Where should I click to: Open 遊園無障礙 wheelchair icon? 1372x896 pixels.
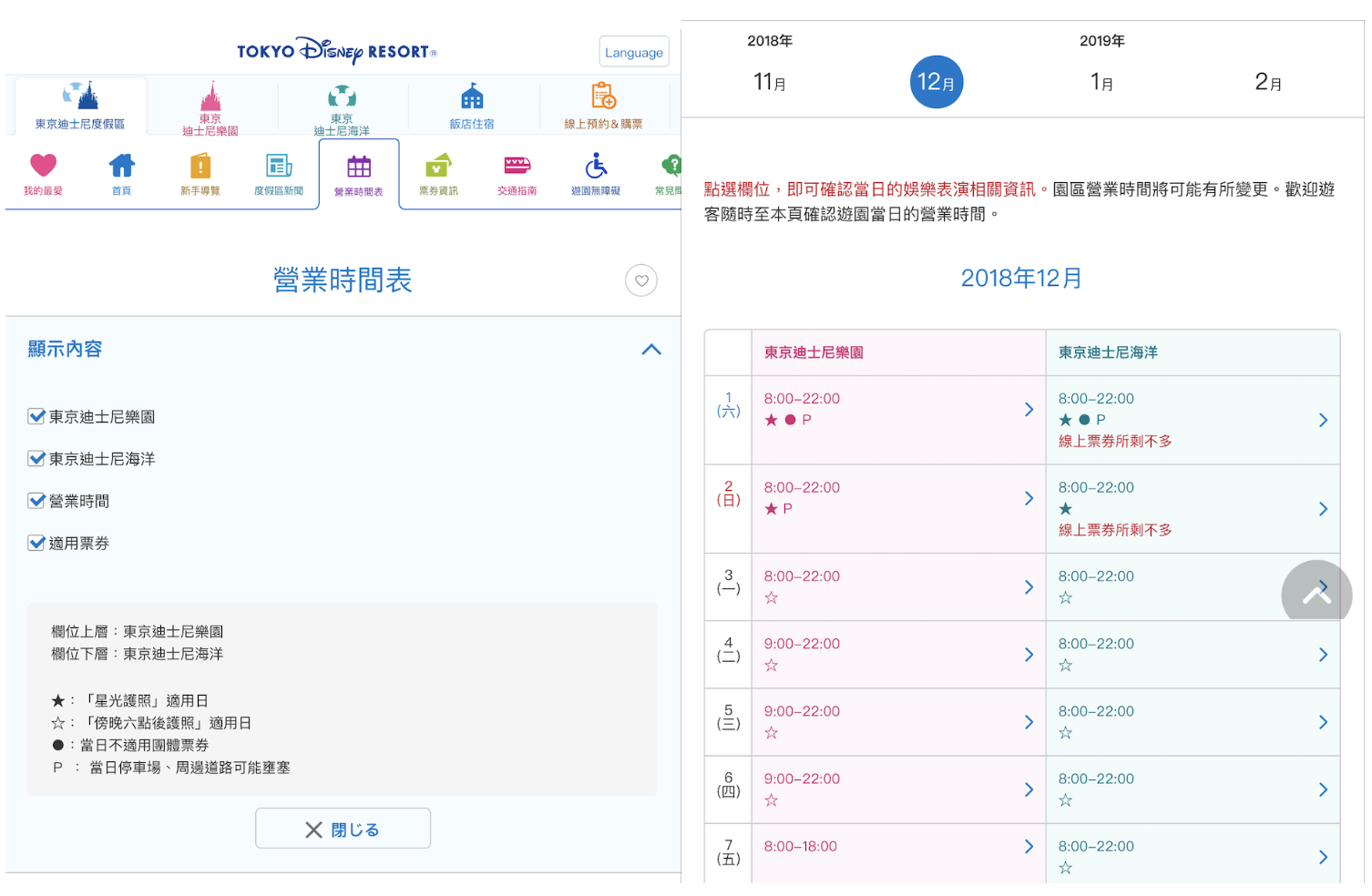click(596, 167)
